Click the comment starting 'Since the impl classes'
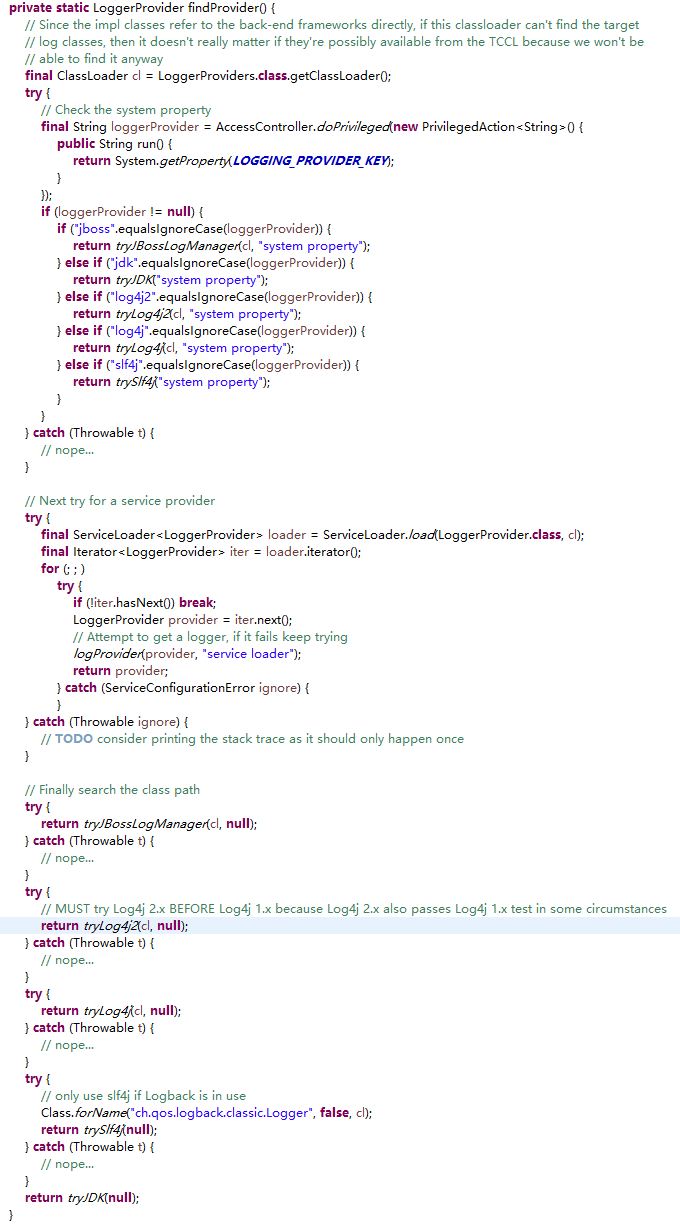The image size is (680, 1228). click(x=332, y=25)
